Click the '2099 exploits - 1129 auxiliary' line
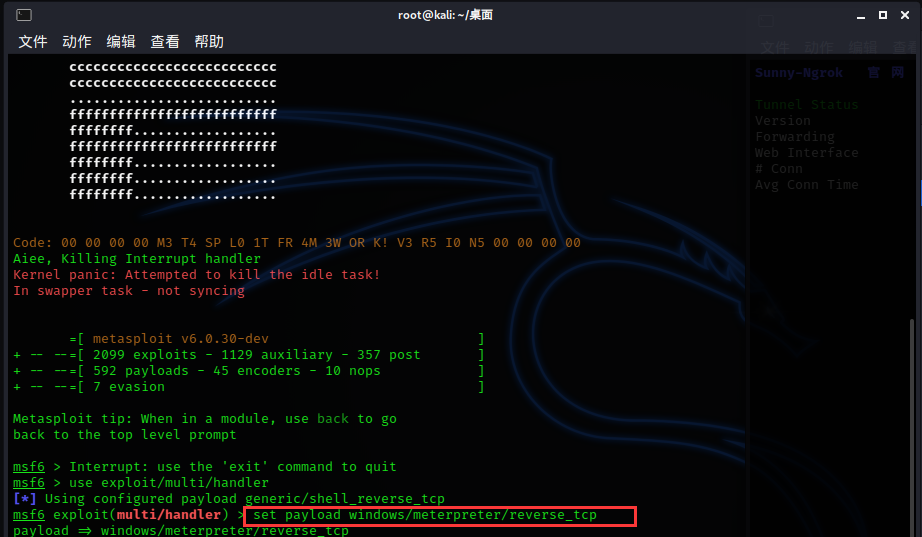Viewport: 922px width, 537px height. (x=248, y=355)
